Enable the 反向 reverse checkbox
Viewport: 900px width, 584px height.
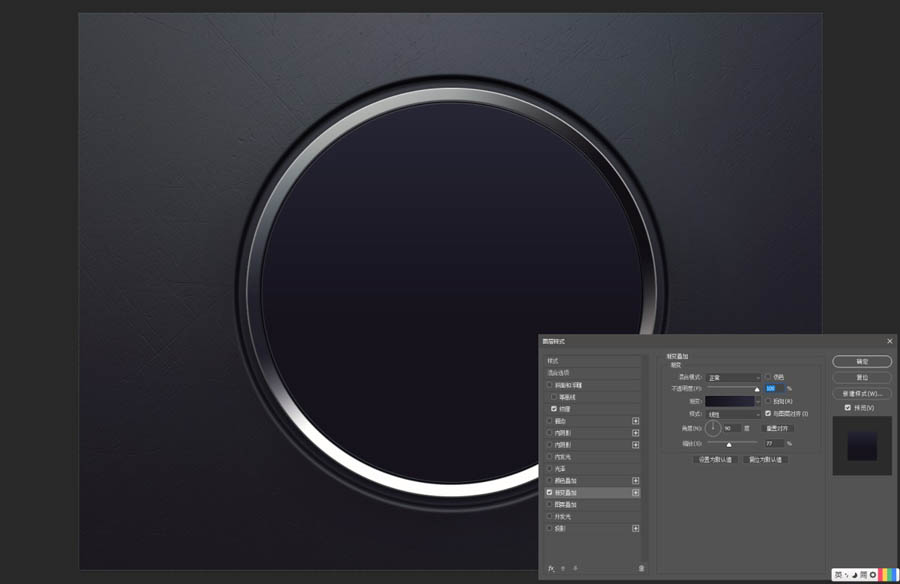coord(768,400)
